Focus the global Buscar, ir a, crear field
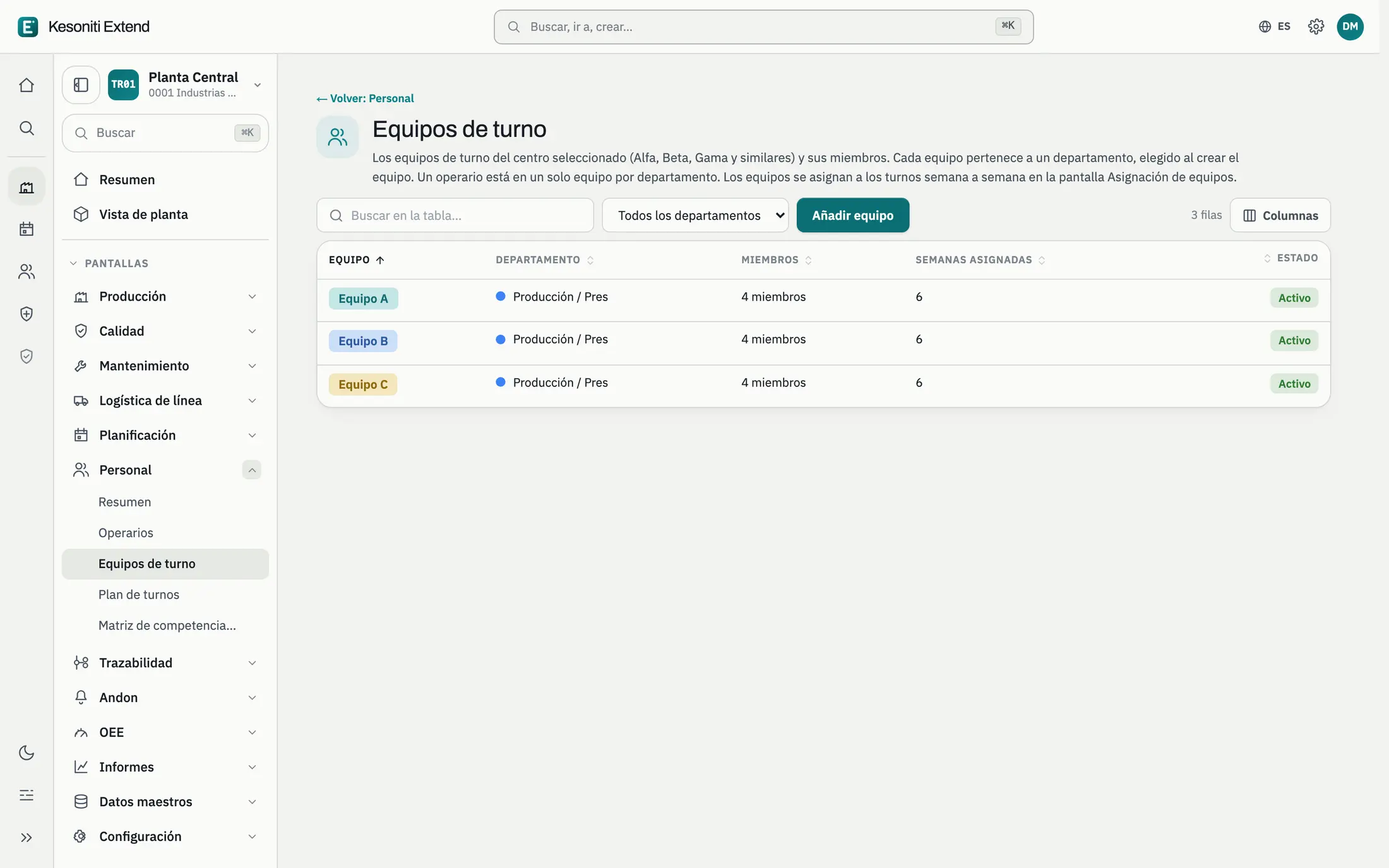This screenshot has width=1389, height=868. 763,27
